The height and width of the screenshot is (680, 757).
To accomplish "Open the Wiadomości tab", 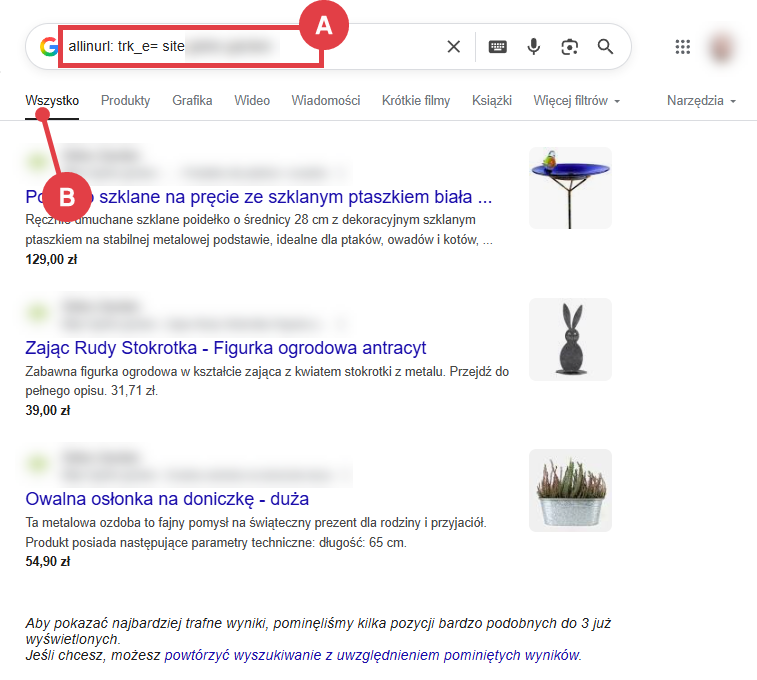I will click(325, 101).
